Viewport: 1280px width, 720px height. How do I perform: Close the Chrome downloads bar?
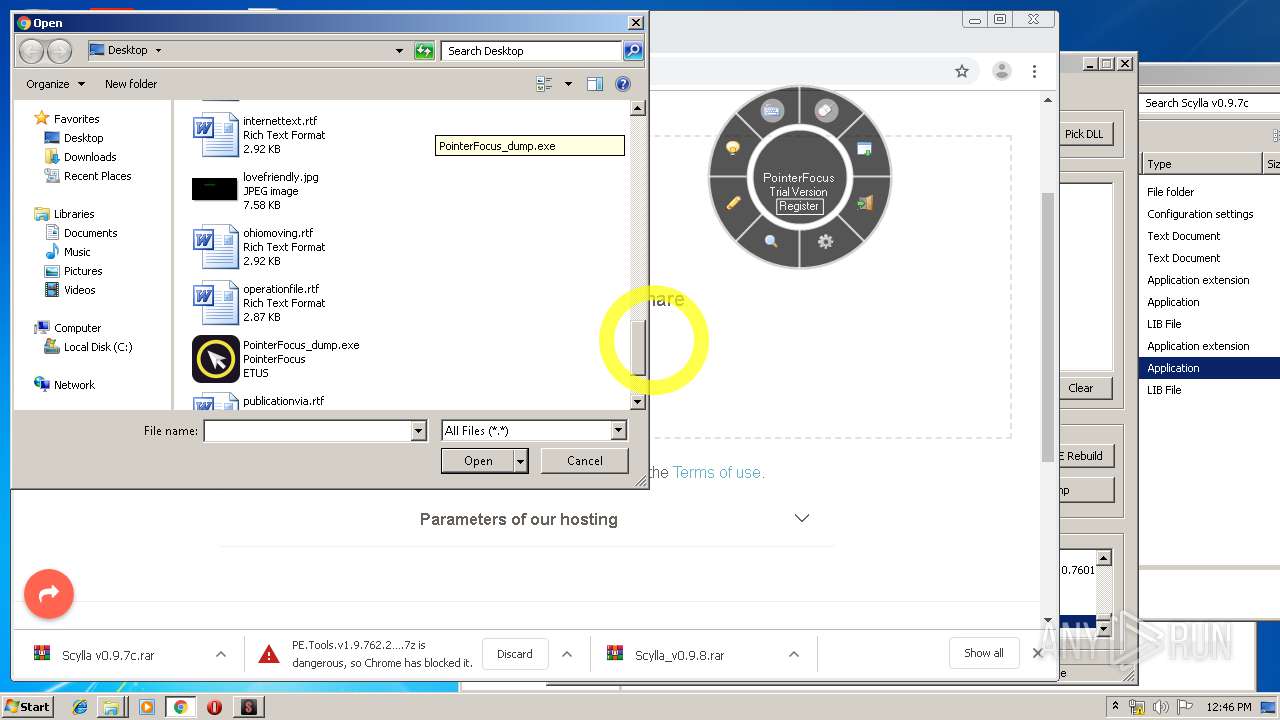click(x=1037, y=653)
